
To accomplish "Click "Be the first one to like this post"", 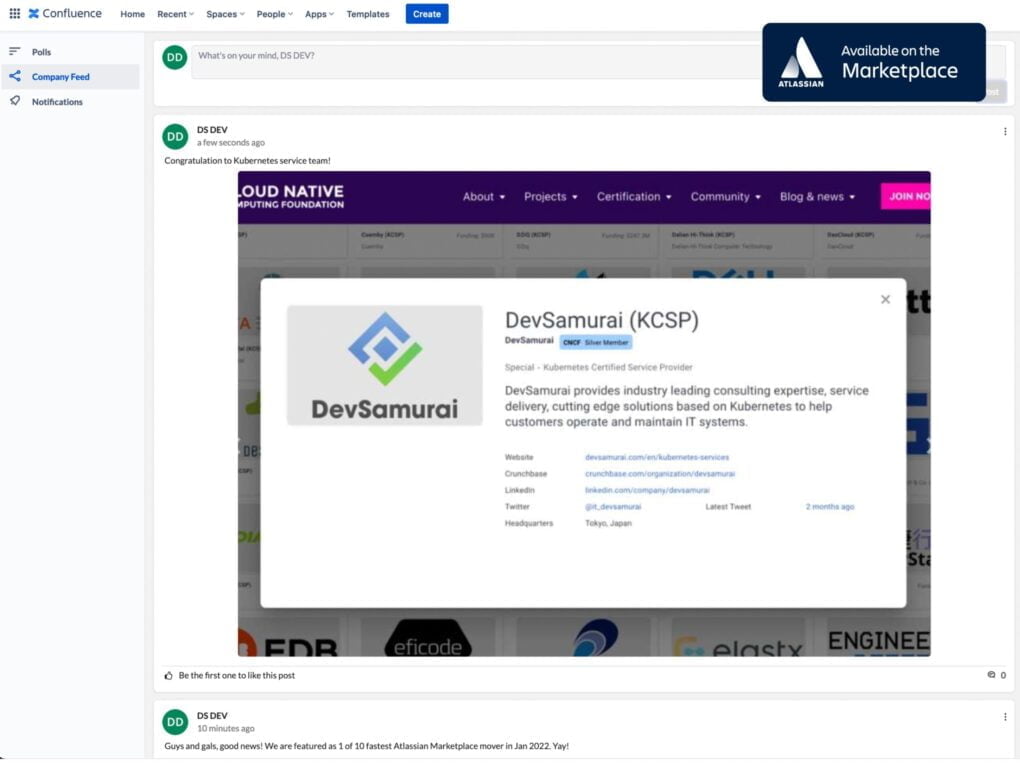I will pos(237,675).
